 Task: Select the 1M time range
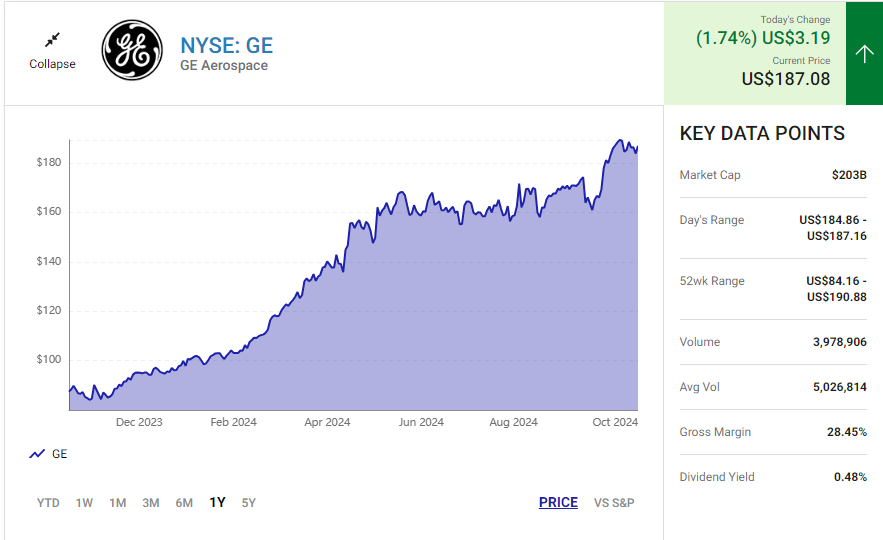(x=117, y=503)
